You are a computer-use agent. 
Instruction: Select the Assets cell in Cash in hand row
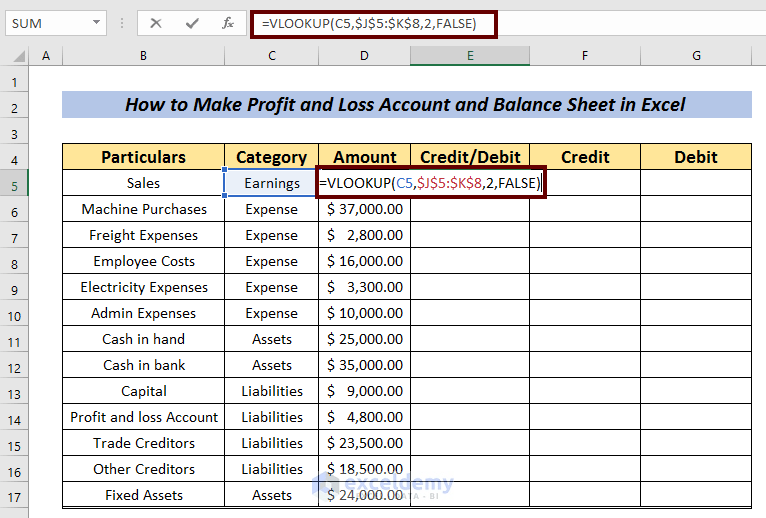(x=272, y=339)
